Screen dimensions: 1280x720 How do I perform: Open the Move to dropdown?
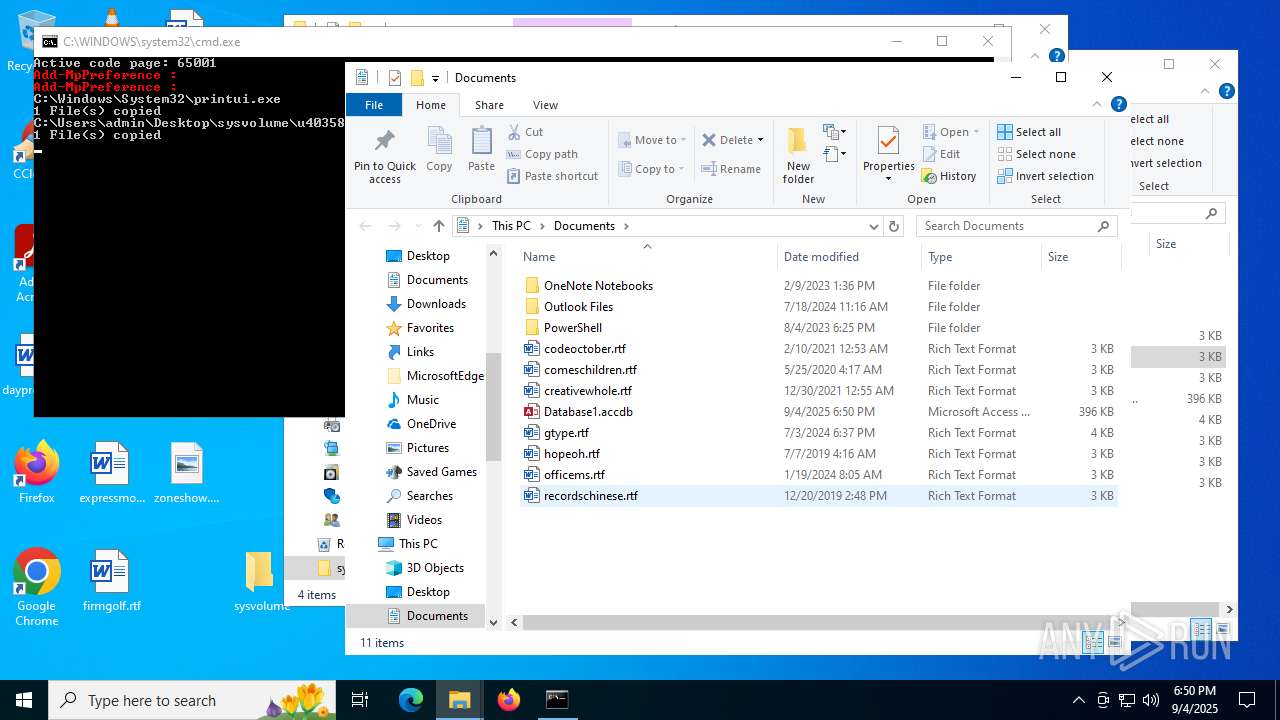coord(651,140)
